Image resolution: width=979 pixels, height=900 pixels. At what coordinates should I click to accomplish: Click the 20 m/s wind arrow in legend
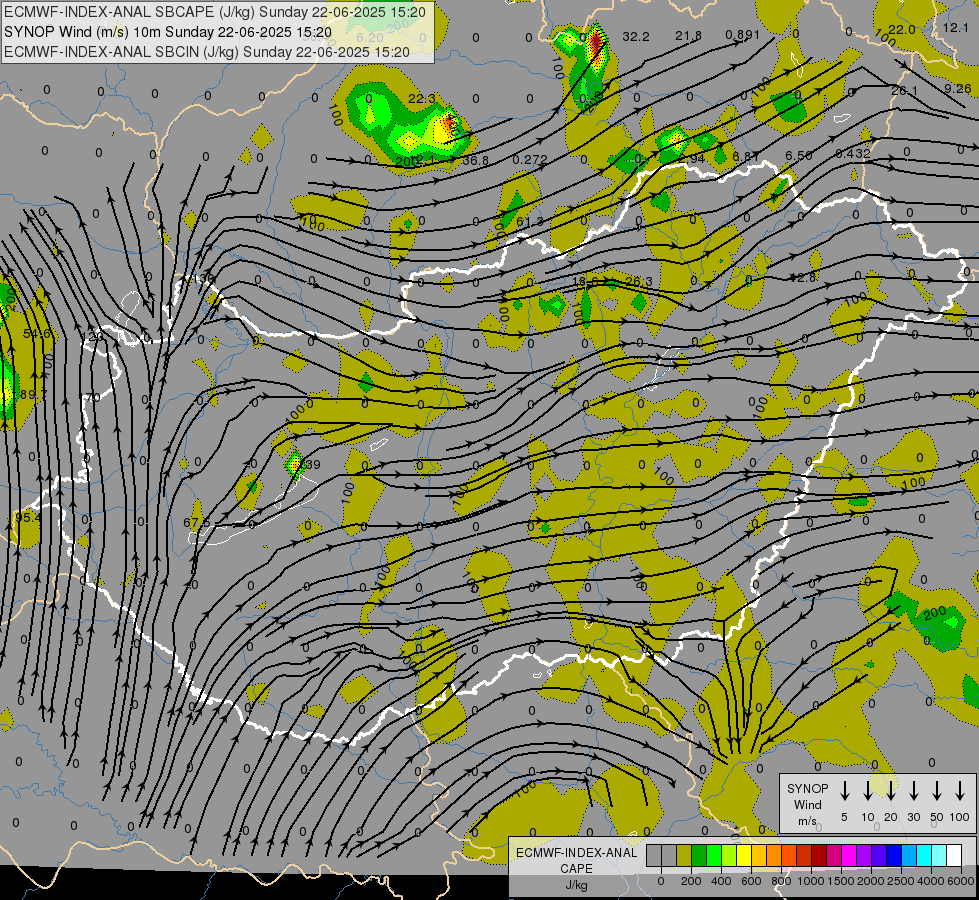click(x=891, y=791)
